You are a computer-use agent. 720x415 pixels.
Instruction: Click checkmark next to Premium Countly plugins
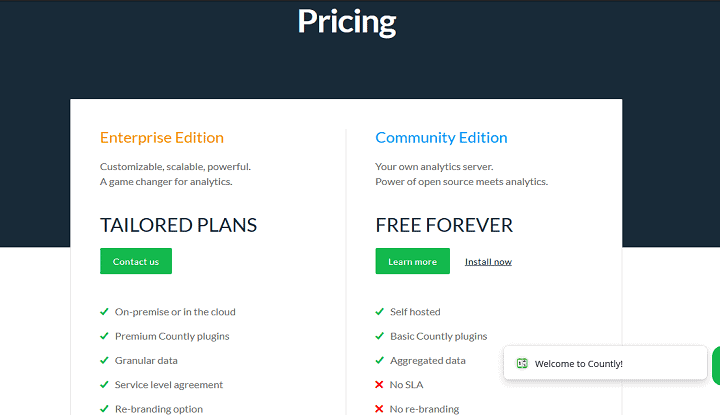tap(104, 336)
